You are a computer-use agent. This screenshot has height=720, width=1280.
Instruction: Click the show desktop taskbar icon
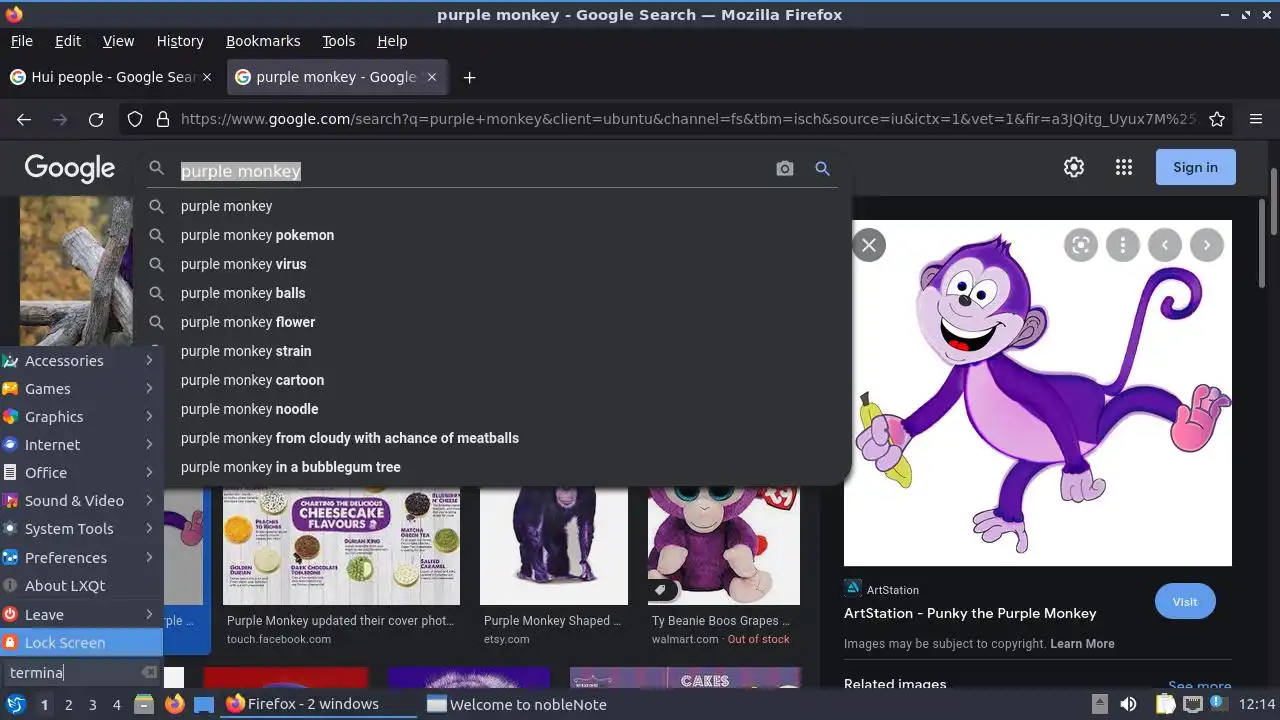click(204, 704)
